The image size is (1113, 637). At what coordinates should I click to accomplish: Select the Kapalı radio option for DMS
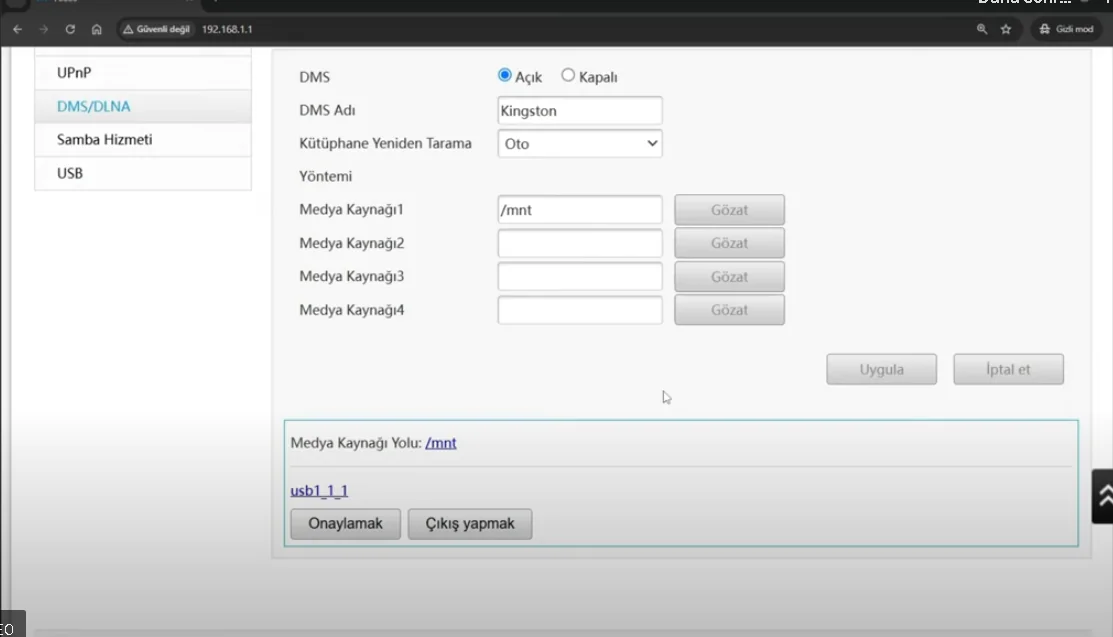click(x=568, y=75)
